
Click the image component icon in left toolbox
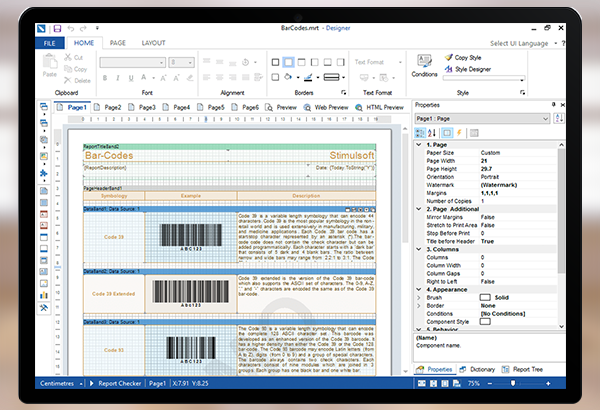[44, 156]
